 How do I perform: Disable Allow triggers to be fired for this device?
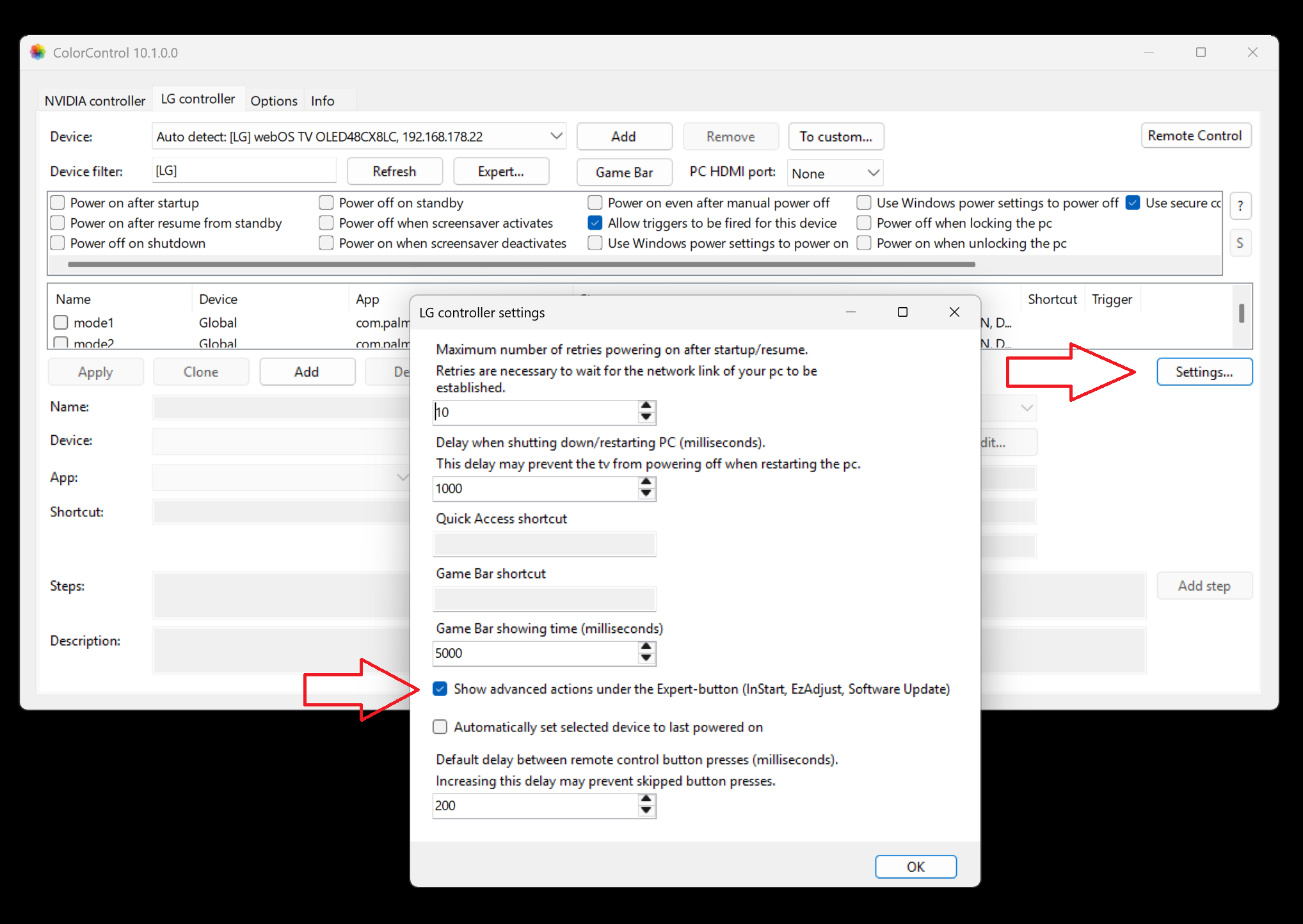(x=595, y=223)
